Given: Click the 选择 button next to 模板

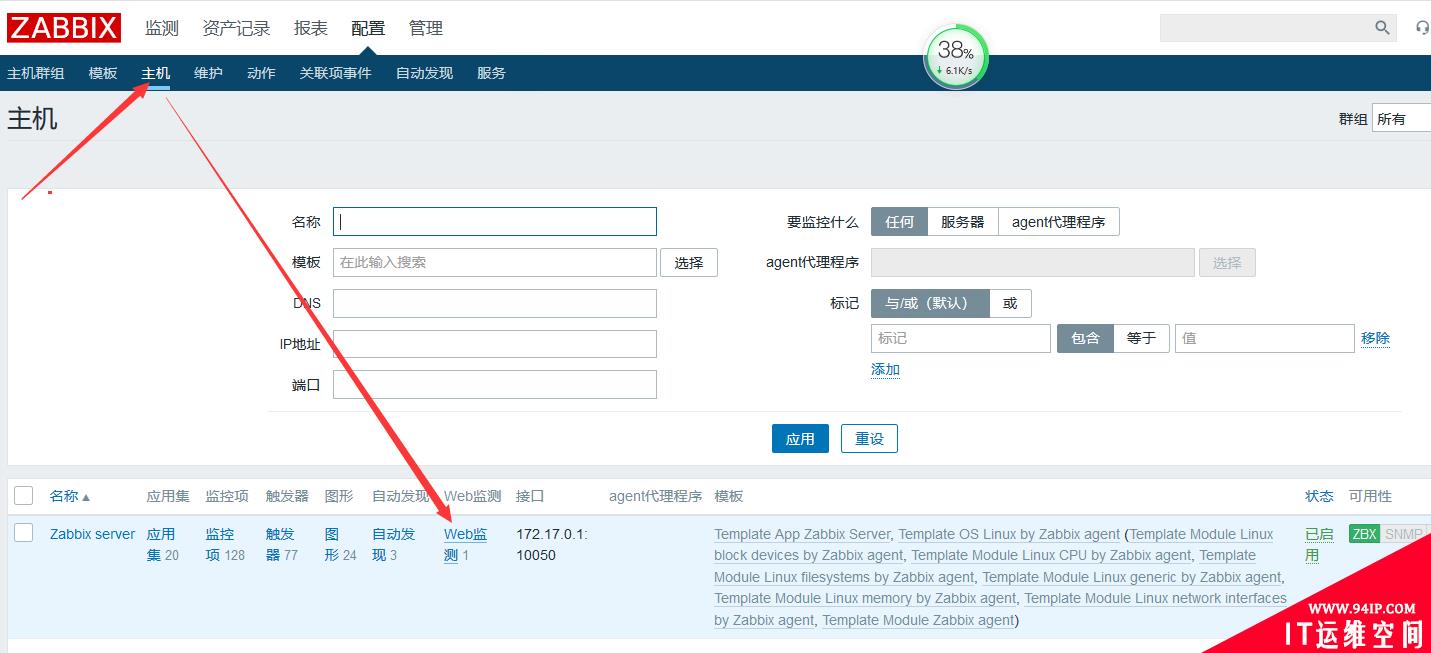Looking at the screenshot, I should (689, 262).
